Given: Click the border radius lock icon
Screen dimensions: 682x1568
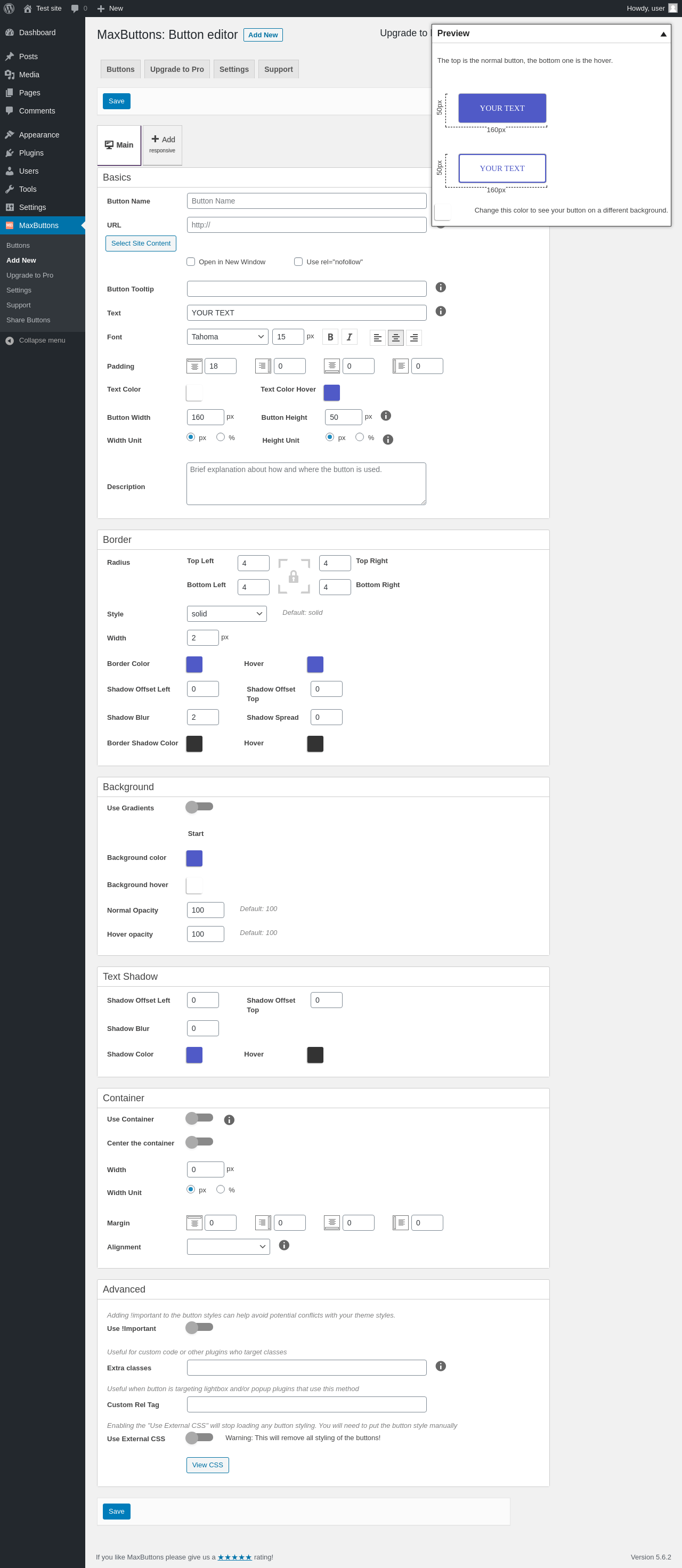Looking at the screenshot, I should coord(294,576).
